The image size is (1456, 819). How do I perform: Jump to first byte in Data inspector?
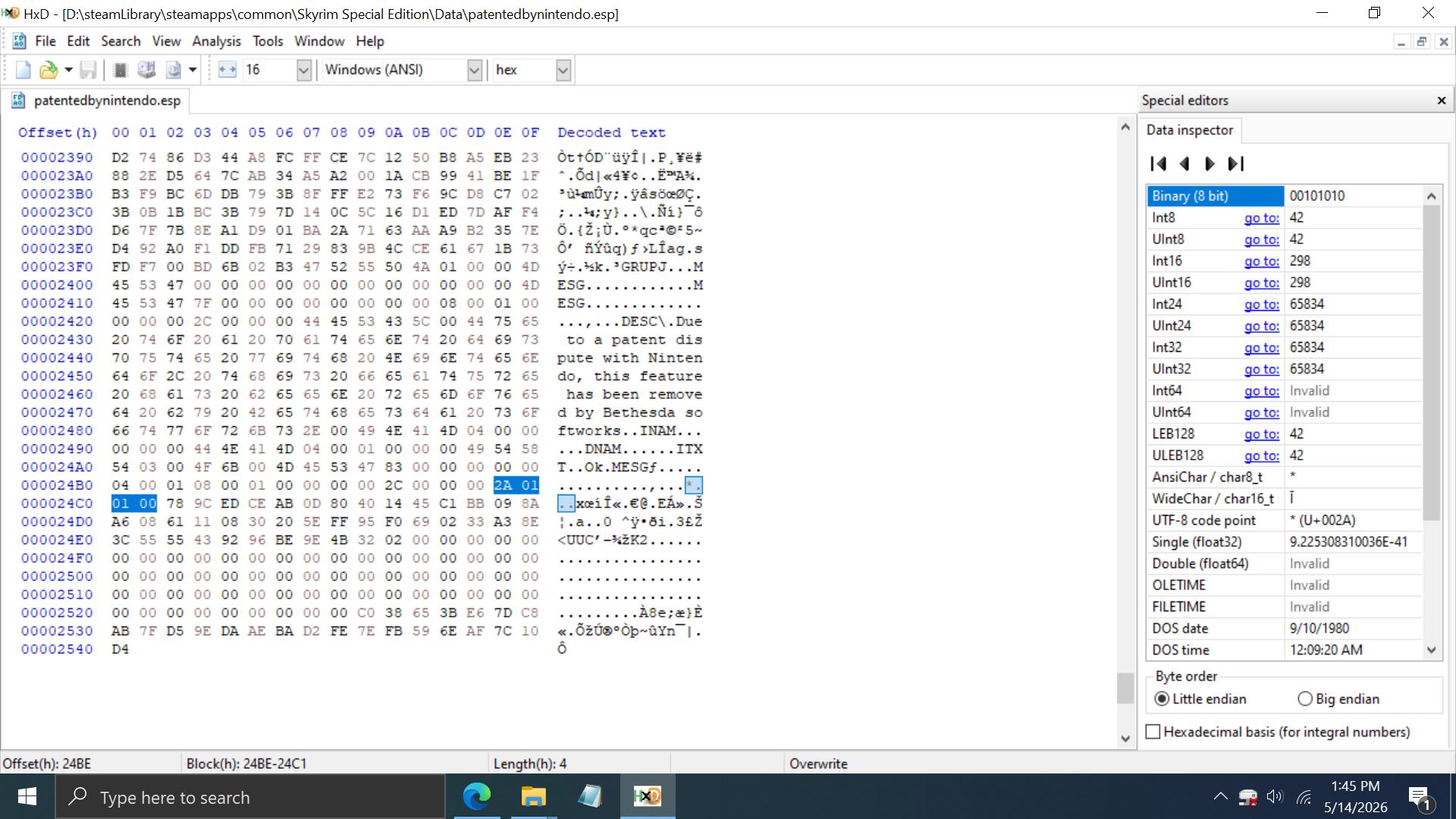pyautogui.click(x=1158, y=163)
